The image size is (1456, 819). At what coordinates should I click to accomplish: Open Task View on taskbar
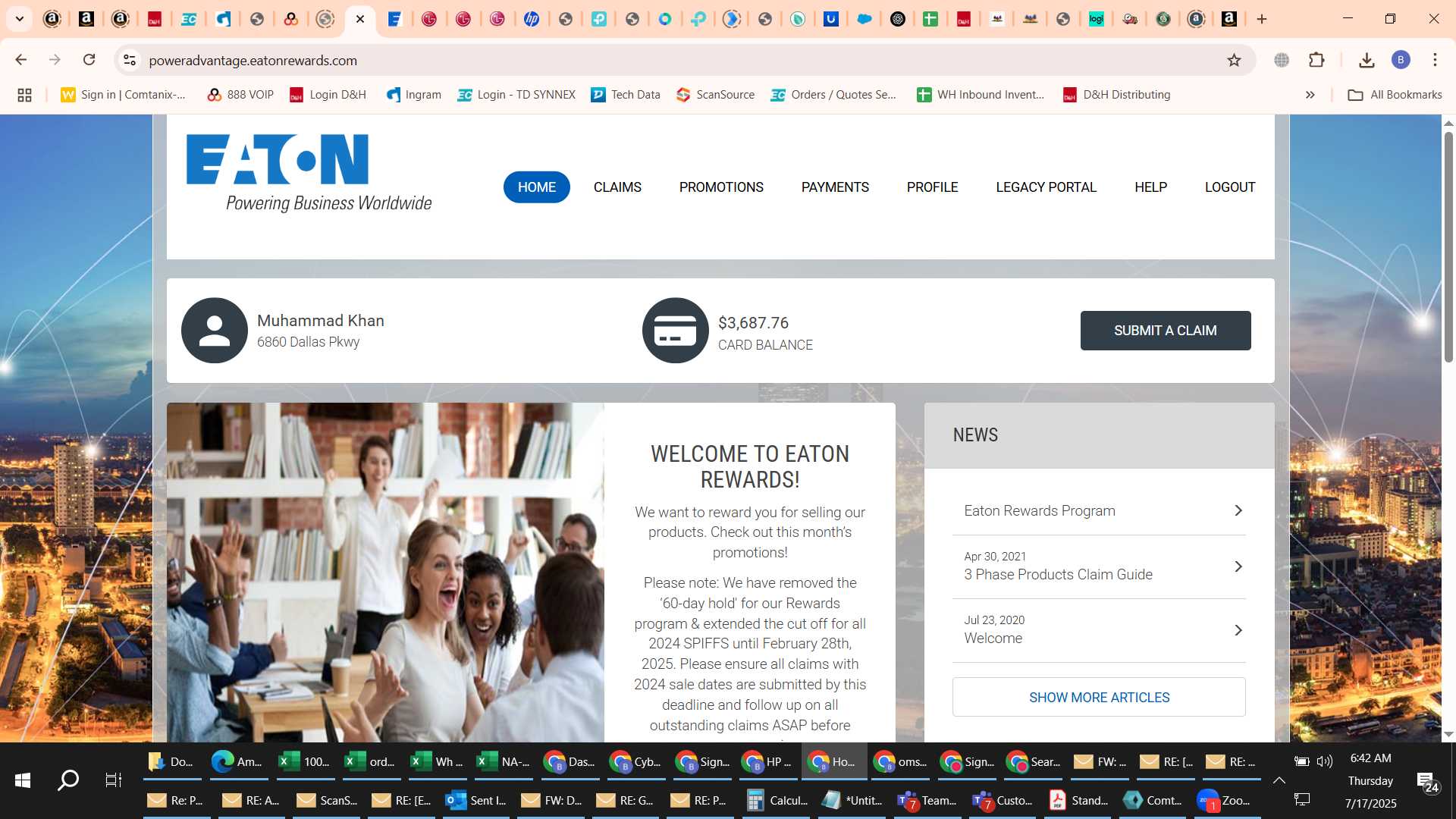(114, 780)
